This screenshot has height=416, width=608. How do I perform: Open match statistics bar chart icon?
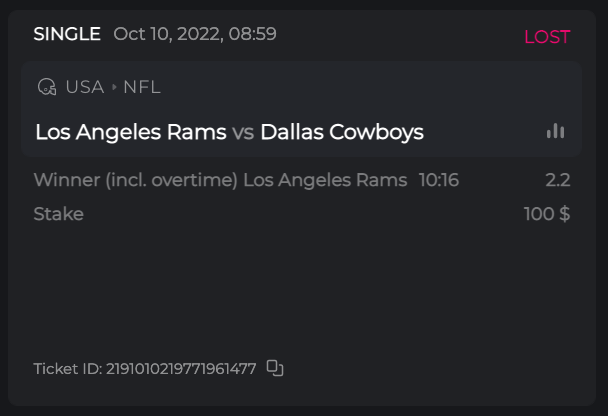[x=555, y=131]
